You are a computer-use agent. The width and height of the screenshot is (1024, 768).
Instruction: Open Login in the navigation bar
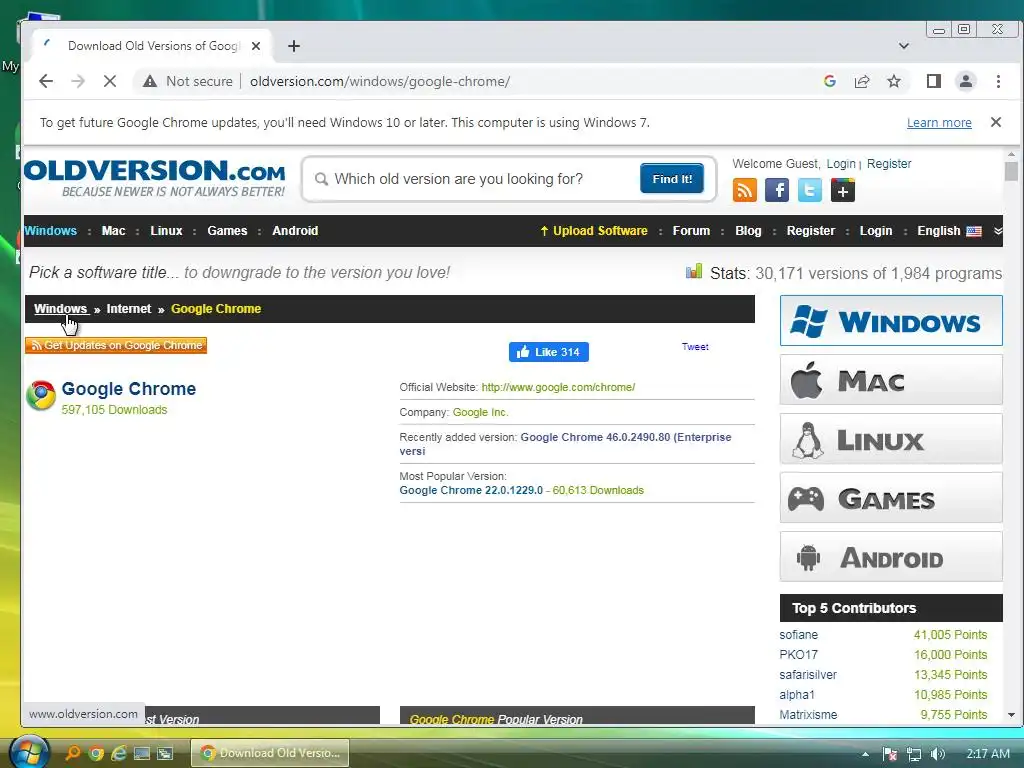(876, 231)
